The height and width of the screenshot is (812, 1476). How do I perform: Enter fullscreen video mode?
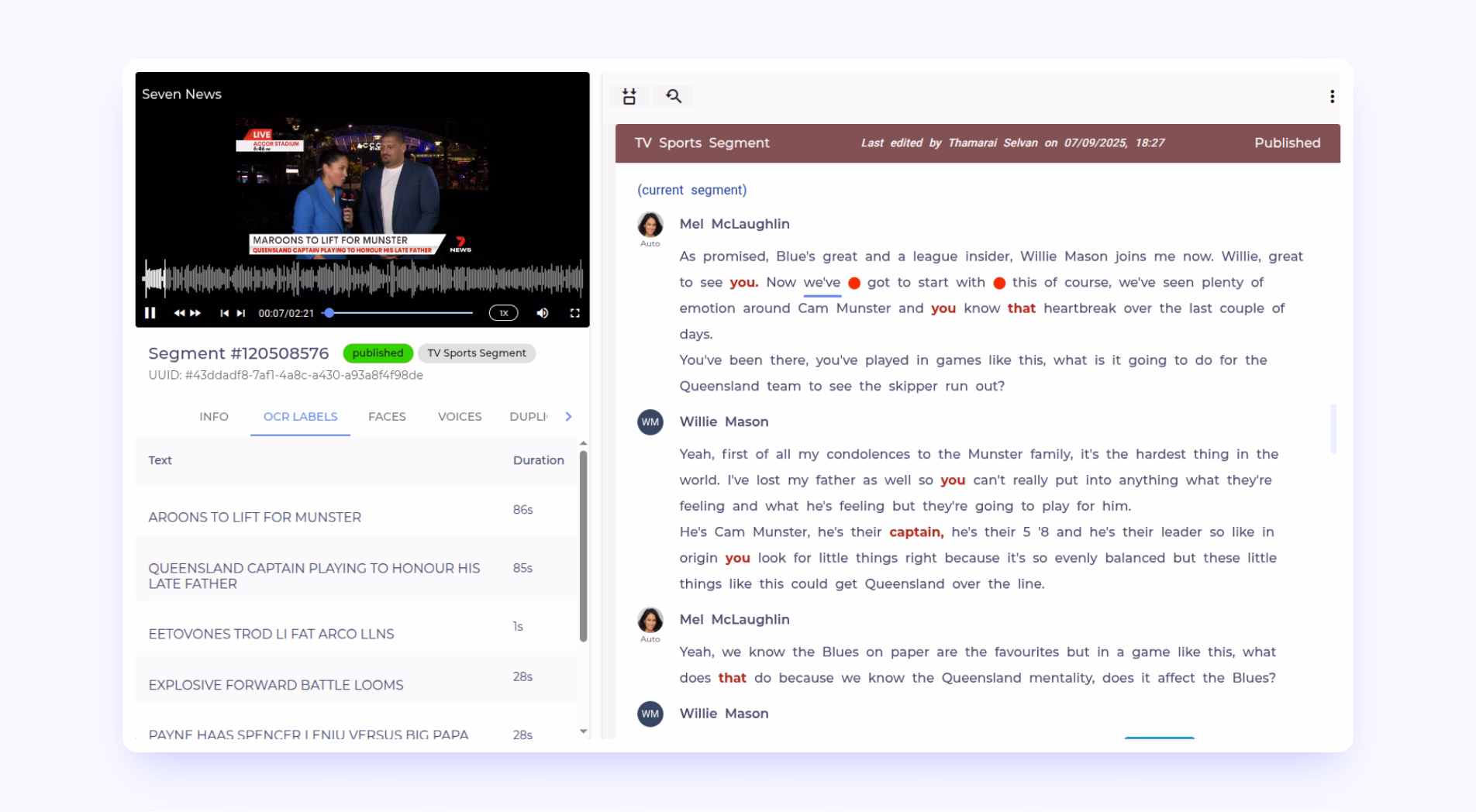point(575,313)
